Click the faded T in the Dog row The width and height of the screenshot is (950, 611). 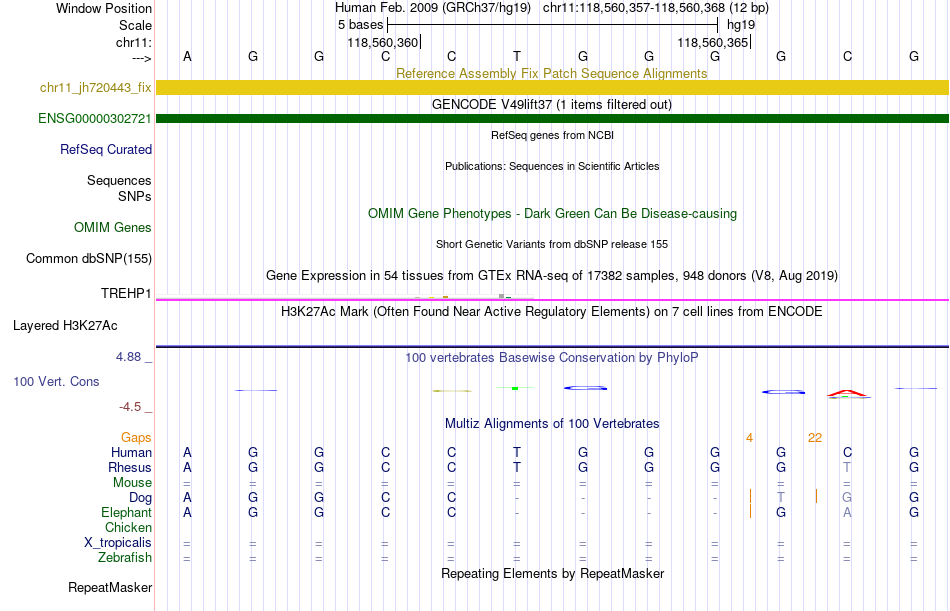[781, 497]
